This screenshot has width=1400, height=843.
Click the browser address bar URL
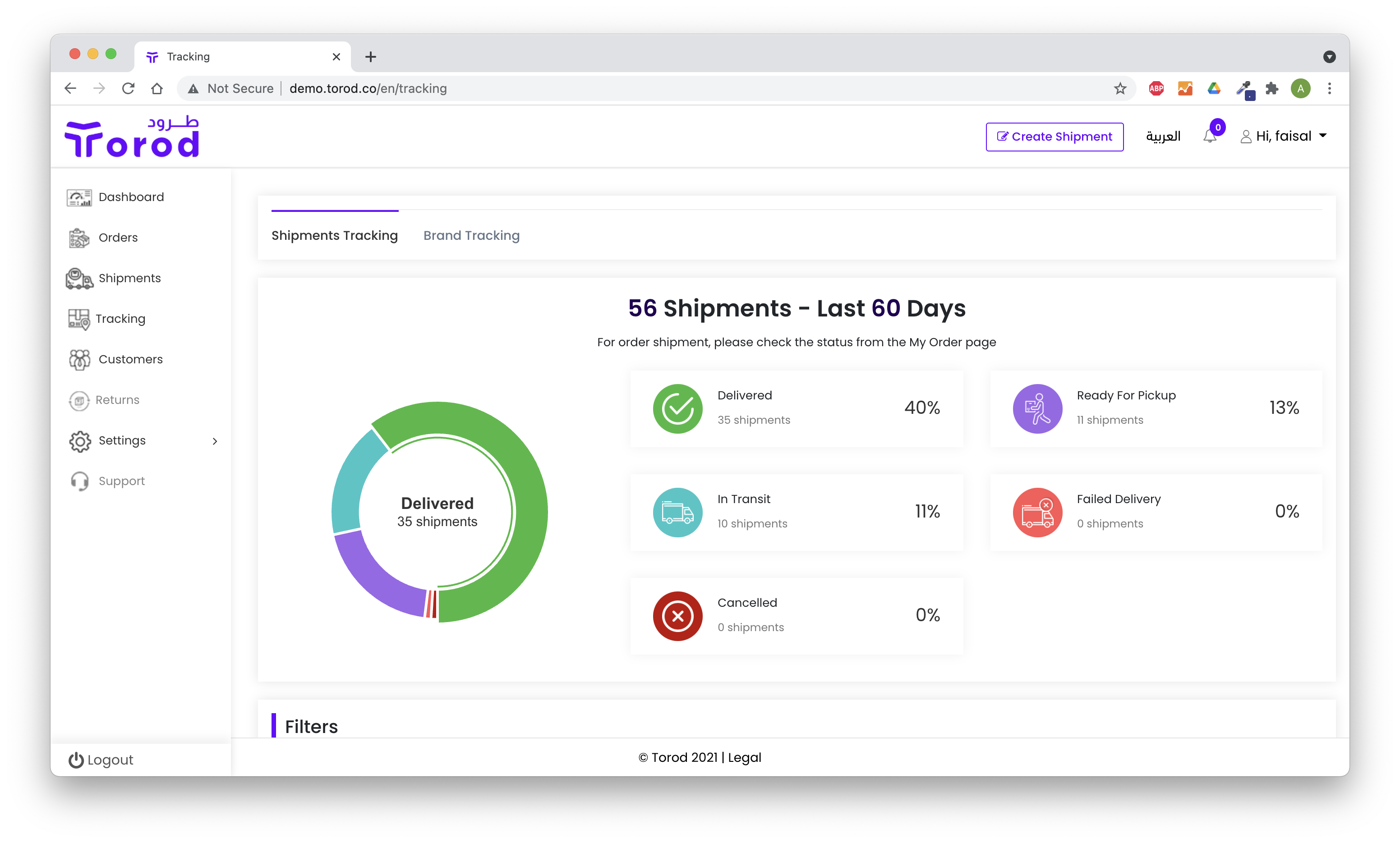(x=368, y=89)
